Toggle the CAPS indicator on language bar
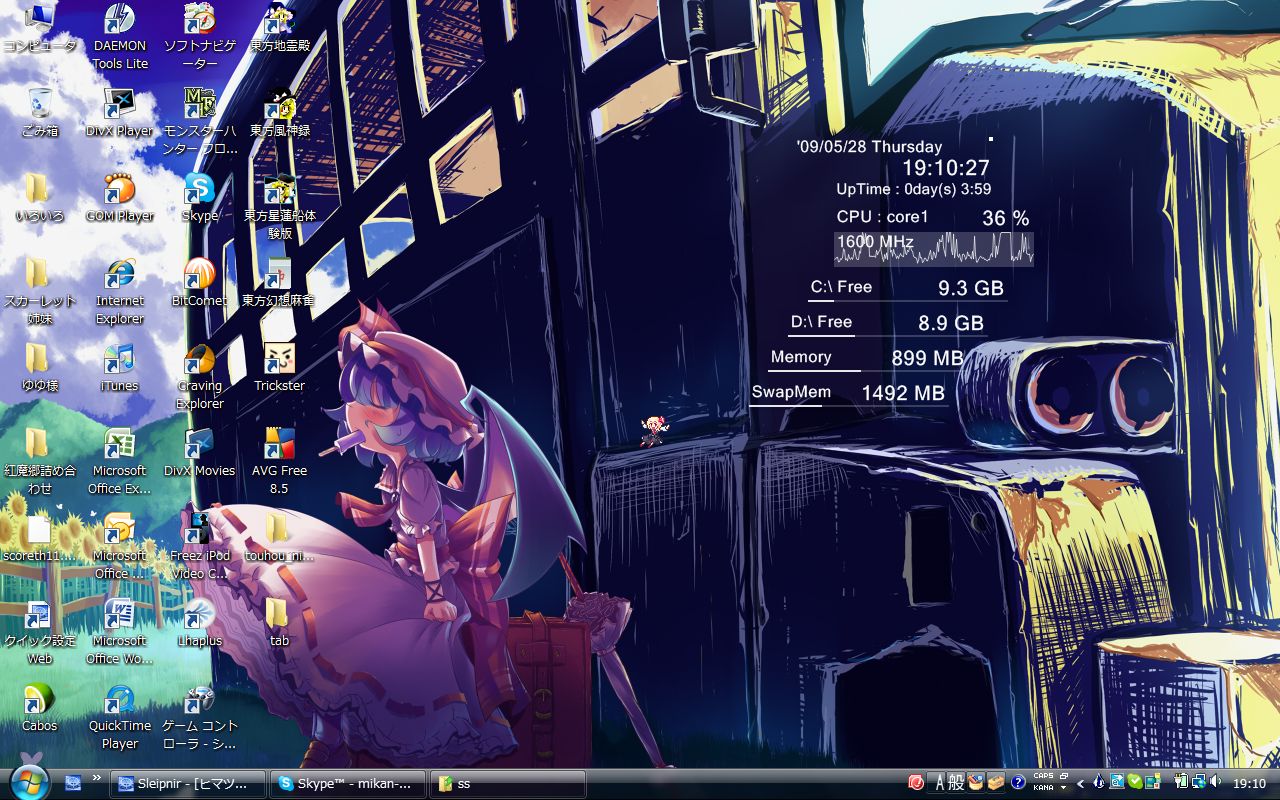This screenshot has width=1280, height=800. [x=1043, y=777]
